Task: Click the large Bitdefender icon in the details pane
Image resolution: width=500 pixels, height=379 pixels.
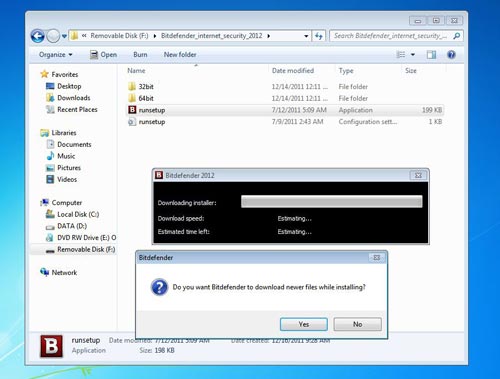Action: (51, 346)
